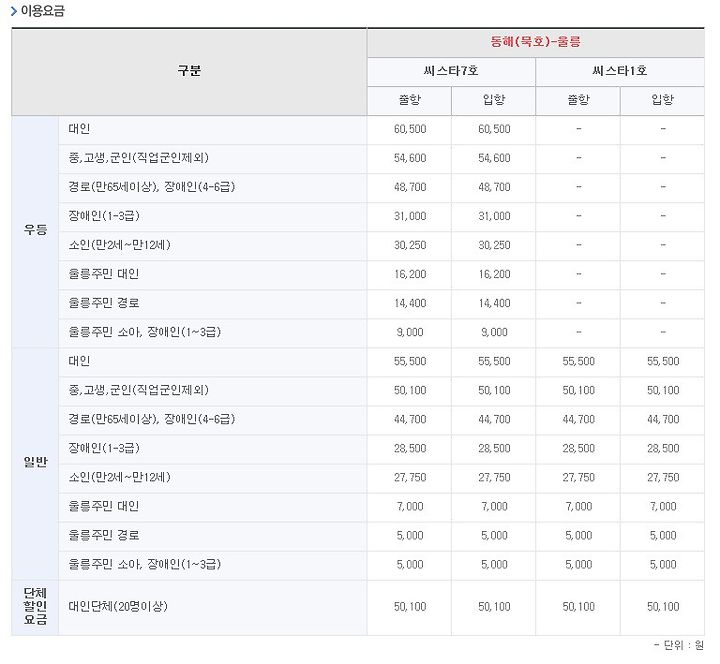The image size is (720, 664).
Task: Click 경로(만65세이상) row label in 일반 section
Action: pyautogui.click(x=152, y=419)
